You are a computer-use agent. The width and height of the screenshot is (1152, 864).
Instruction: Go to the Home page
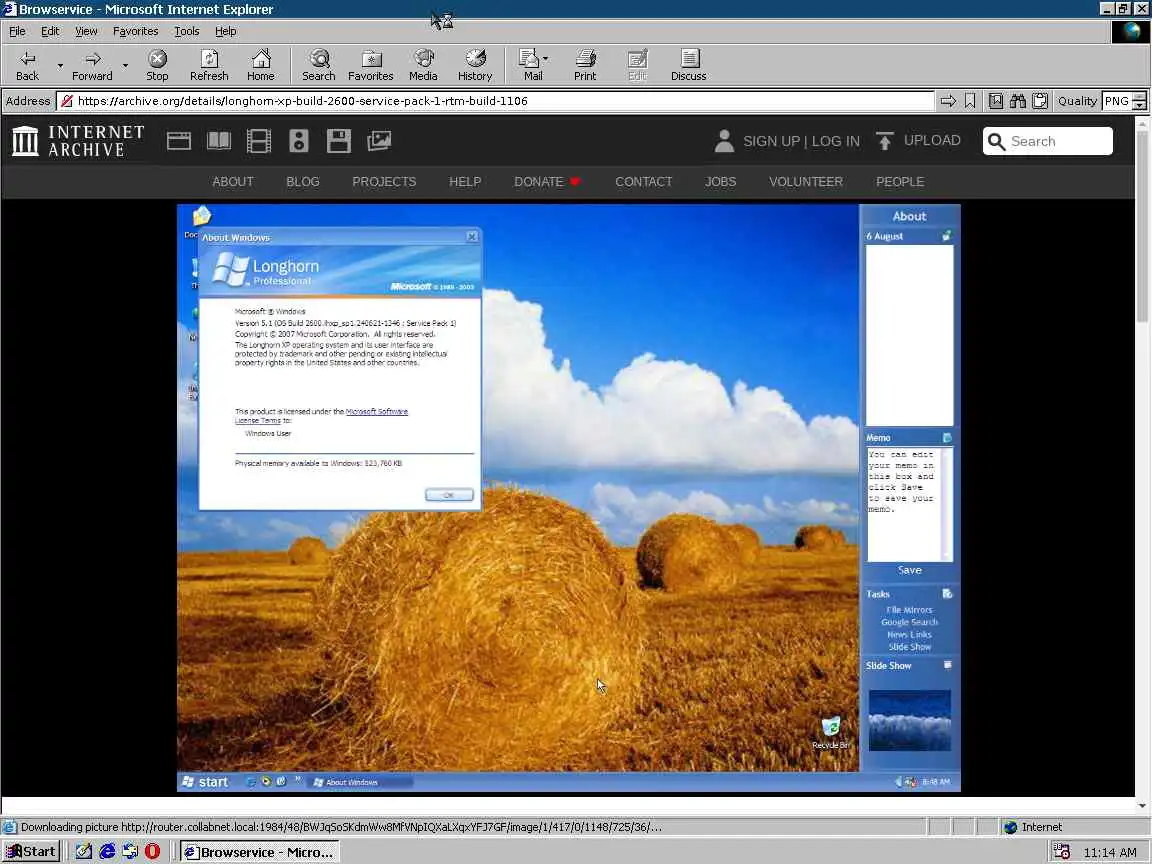[261, 65]
